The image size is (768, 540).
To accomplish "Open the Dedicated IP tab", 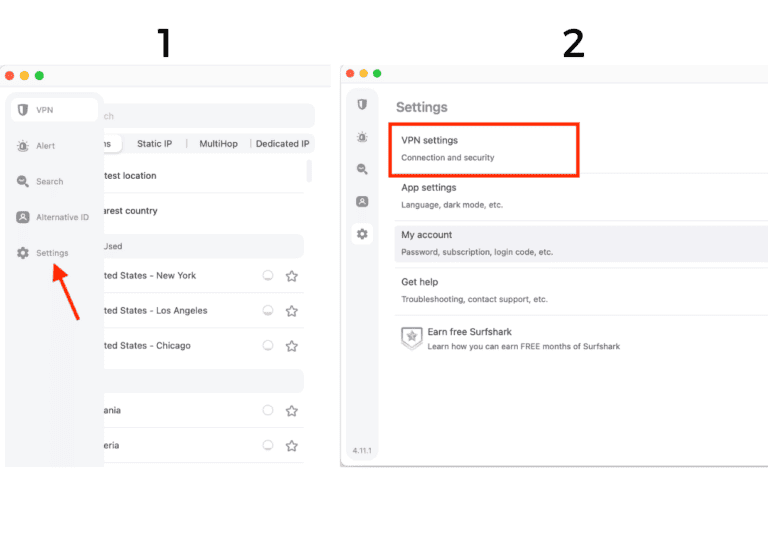I will [x=283, y=144].
